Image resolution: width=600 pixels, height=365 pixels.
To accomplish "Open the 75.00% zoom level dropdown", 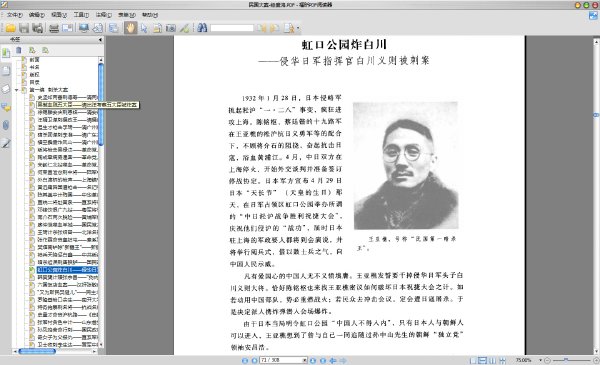I will 540,360.
